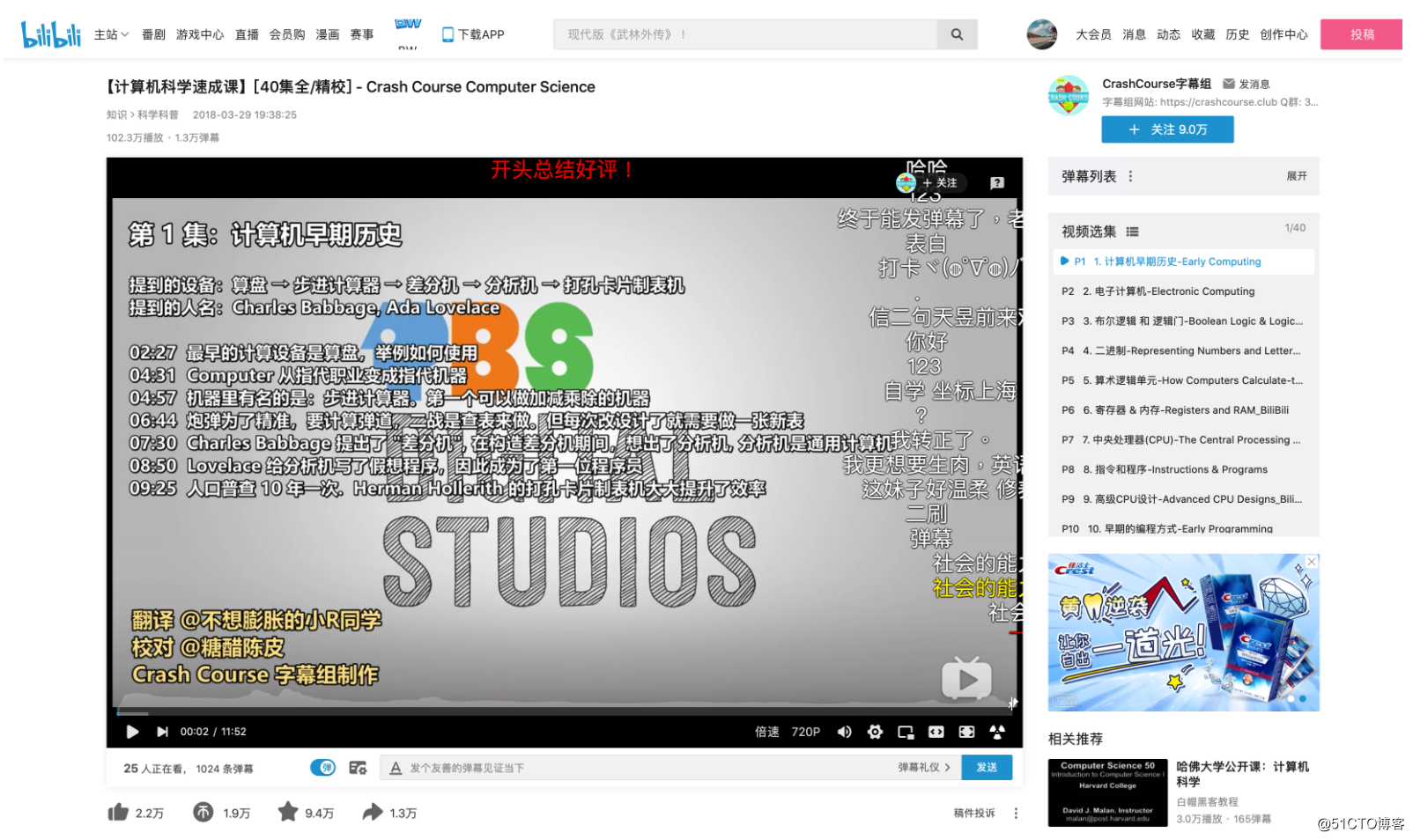
Task: Click the 投稿 upload button
Action: coord(1361,34)
